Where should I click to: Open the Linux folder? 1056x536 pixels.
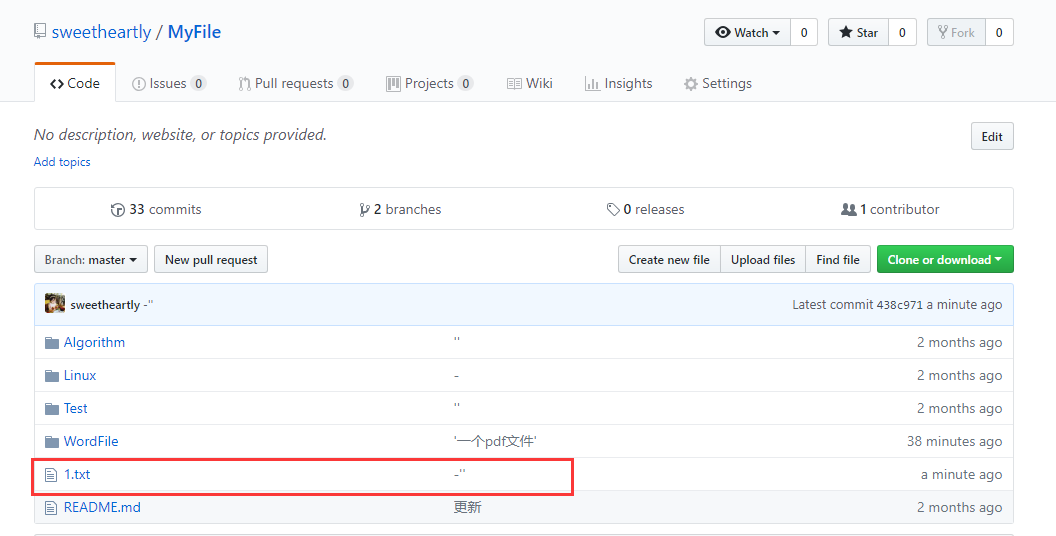[x=80, y=375]
